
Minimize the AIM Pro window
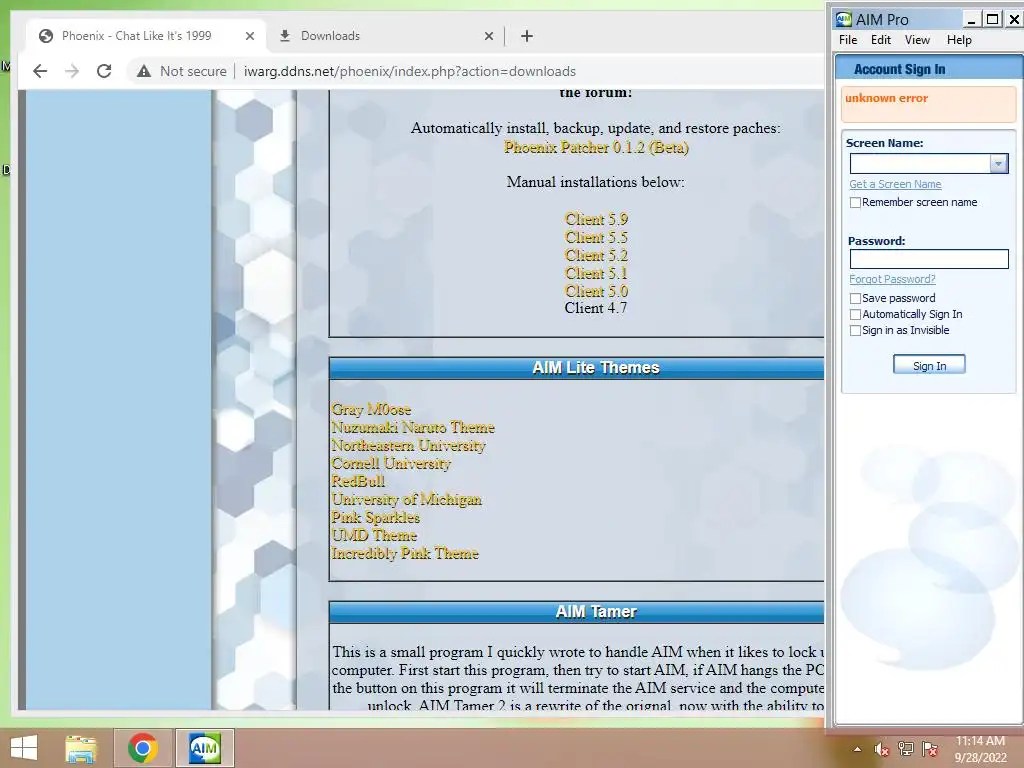(x=972, y=20)
